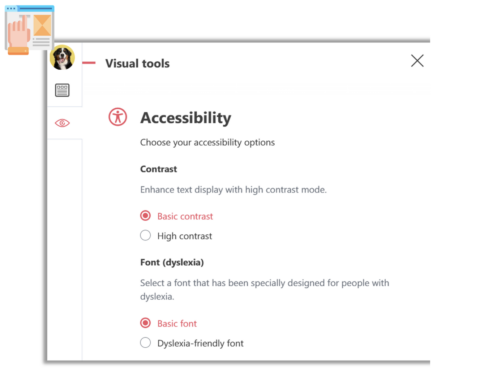Switch to Dyslexia-friendly font option
The height and width of the screenshot is (382, 480).
point(145,343)
